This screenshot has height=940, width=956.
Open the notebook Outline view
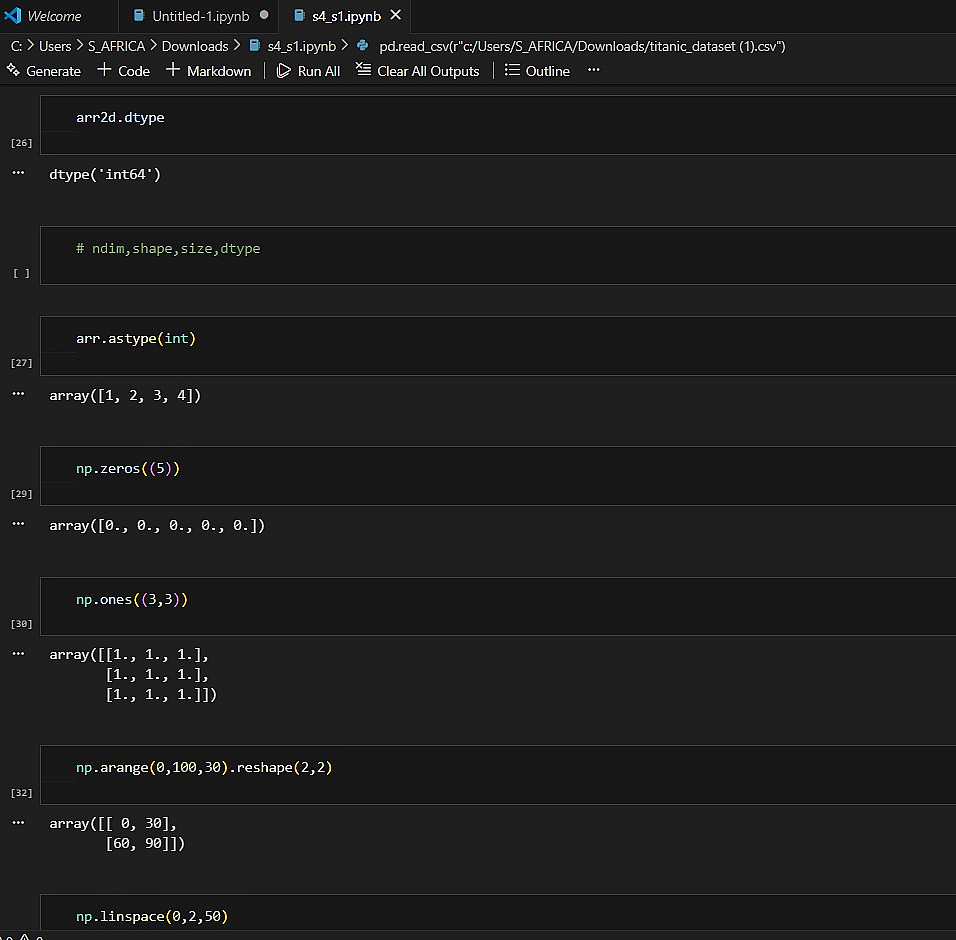(537, 71)
